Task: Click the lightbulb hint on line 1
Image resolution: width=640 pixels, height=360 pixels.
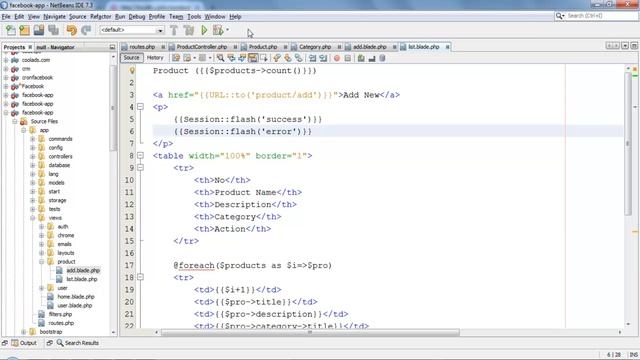Action: [x=132, y=71]
